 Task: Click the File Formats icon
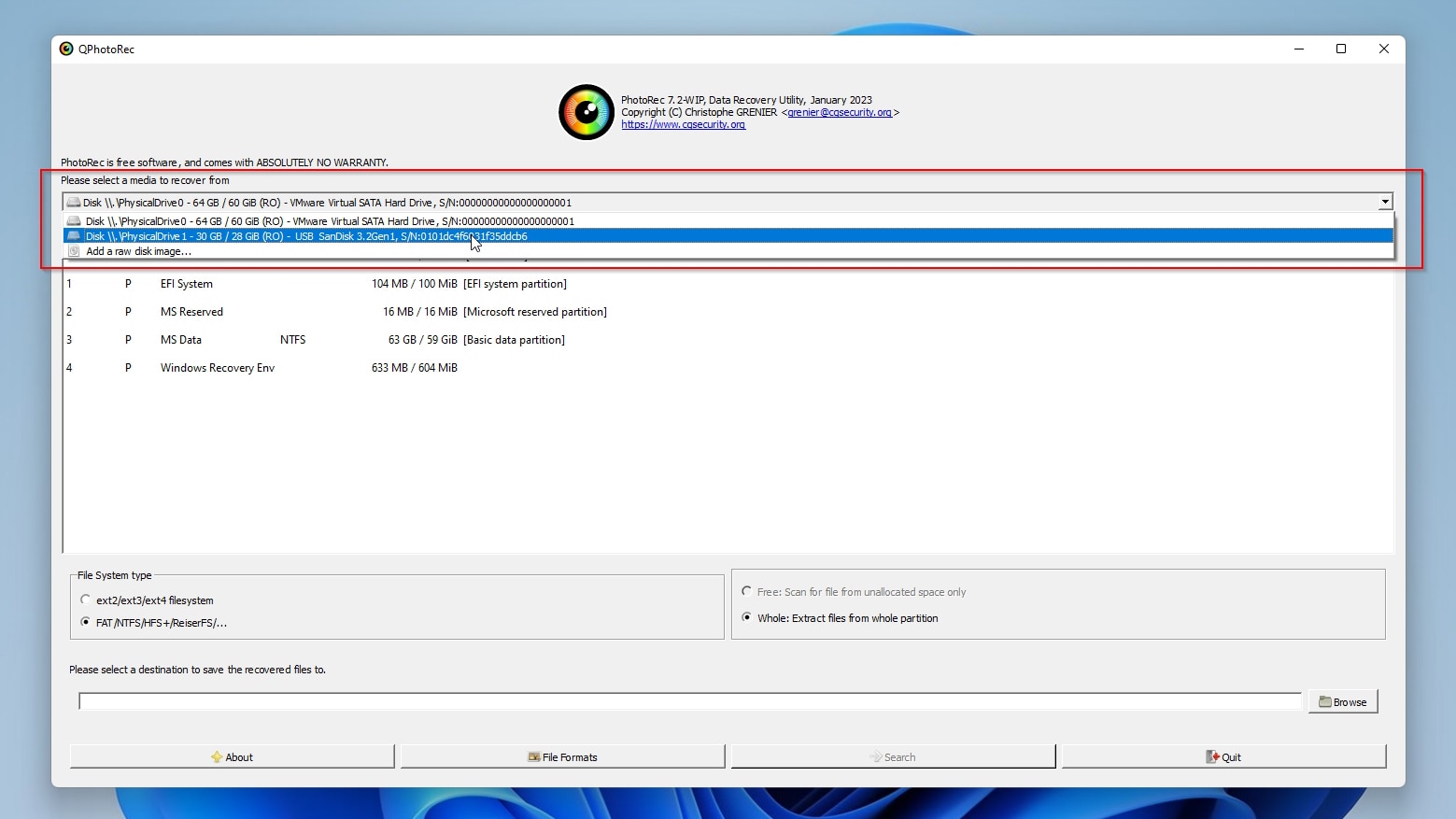(532, 756)
